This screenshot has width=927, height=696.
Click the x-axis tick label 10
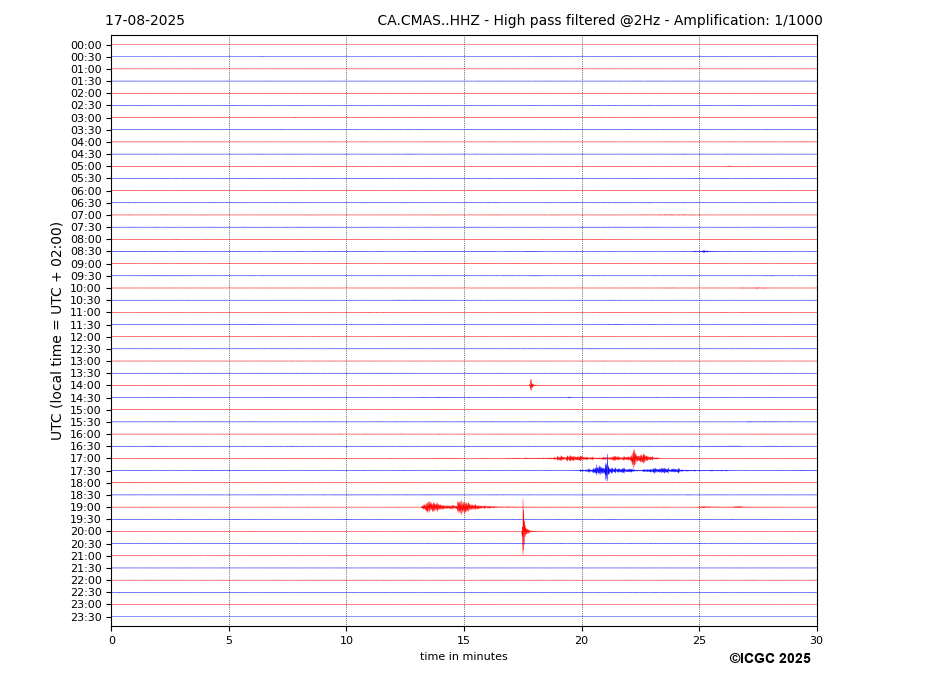346,640
